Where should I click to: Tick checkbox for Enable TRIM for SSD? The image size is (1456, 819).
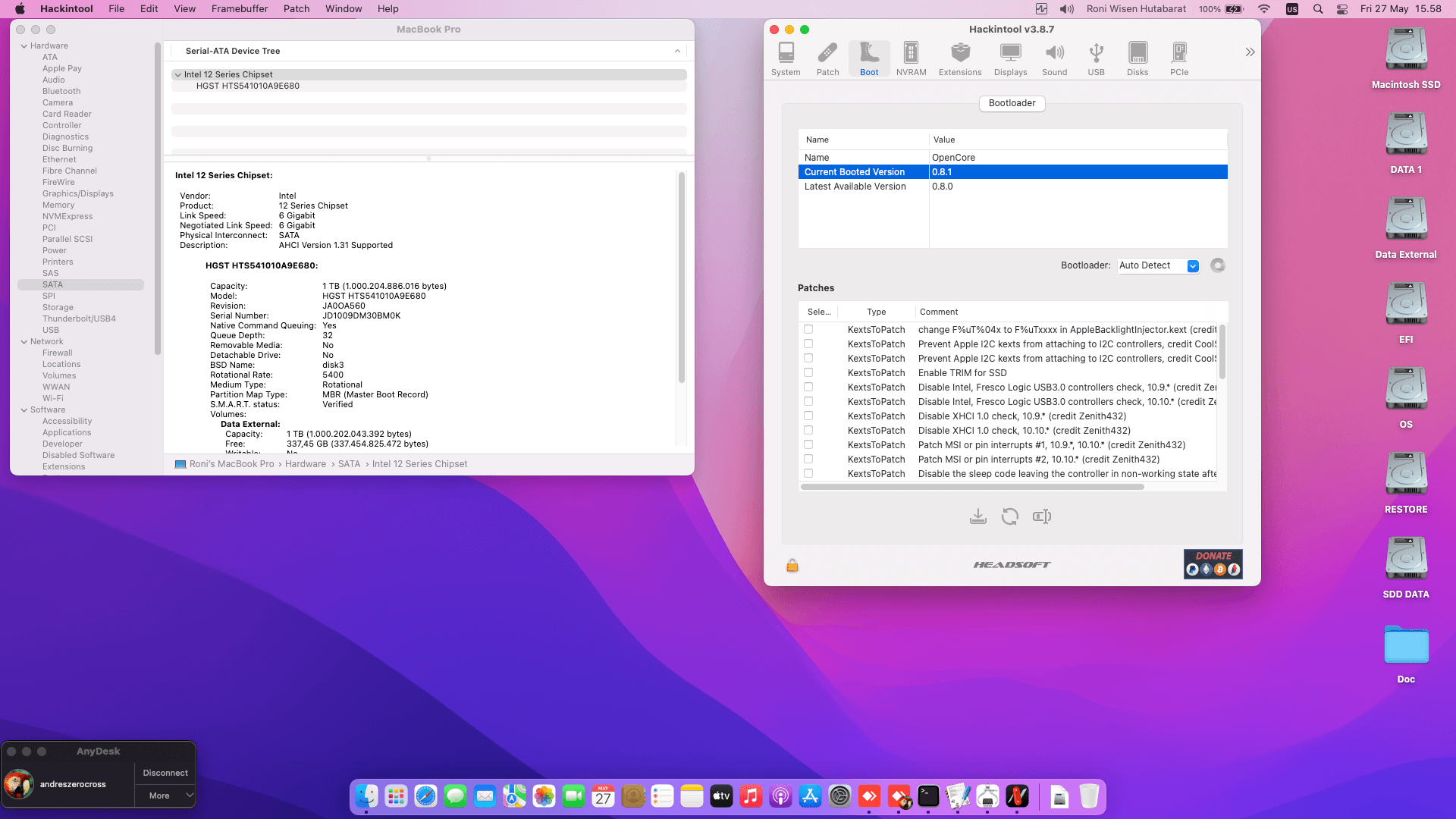click(808, 373)
